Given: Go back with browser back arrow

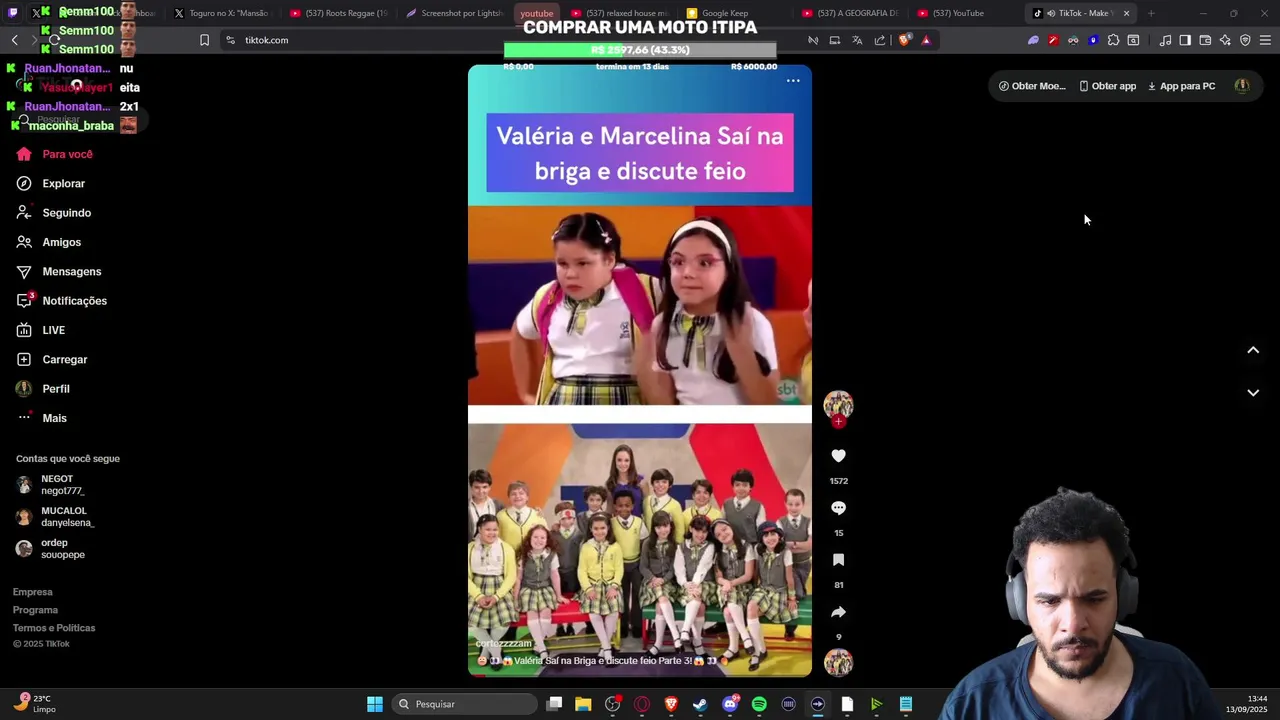Looking at the screenshot, I should click(14, 40).
